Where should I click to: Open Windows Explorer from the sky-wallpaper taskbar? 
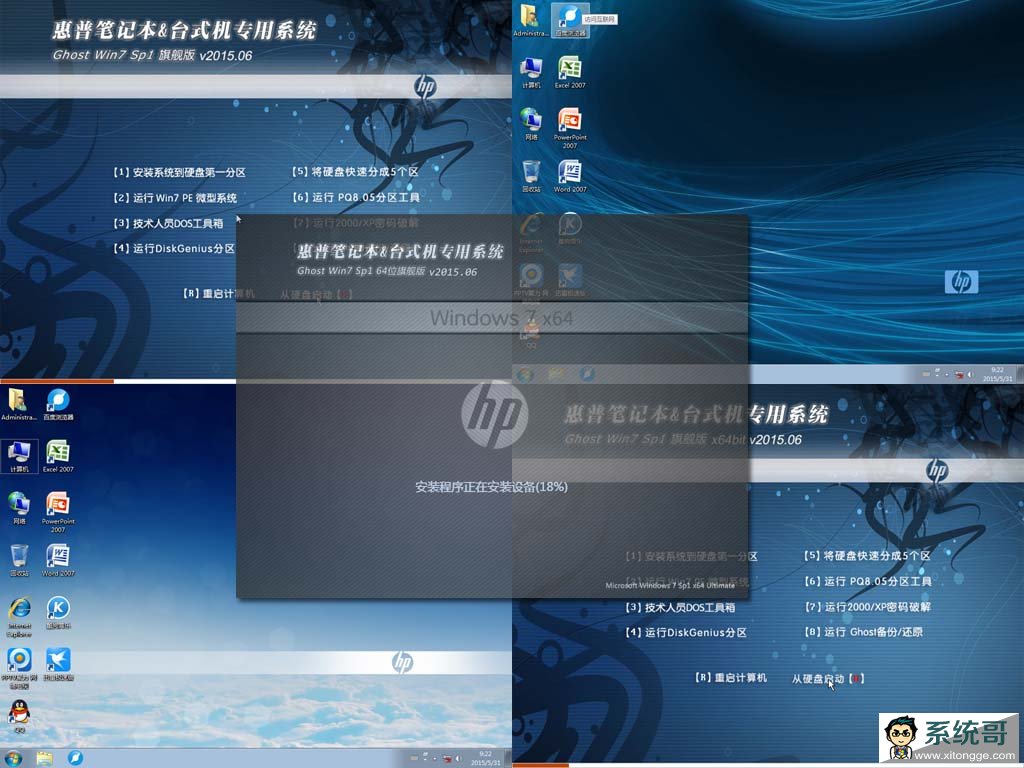44,758
